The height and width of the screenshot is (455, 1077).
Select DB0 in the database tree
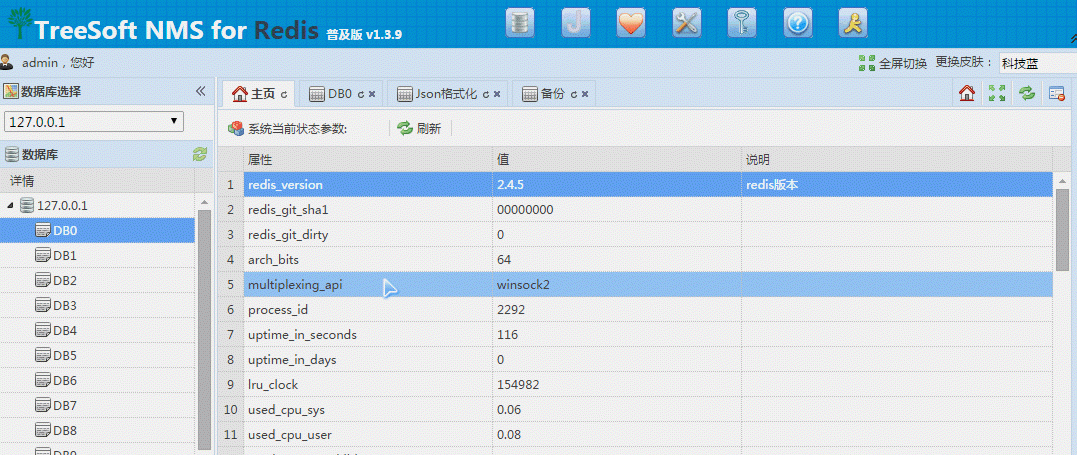click(x=97, y=230)
